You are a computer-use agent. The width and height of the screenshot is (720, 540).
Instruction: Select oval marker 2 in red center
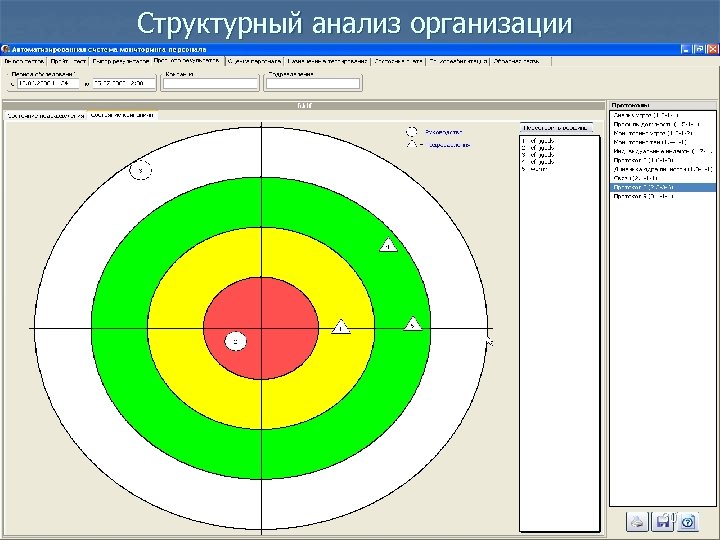click(236, 341)
